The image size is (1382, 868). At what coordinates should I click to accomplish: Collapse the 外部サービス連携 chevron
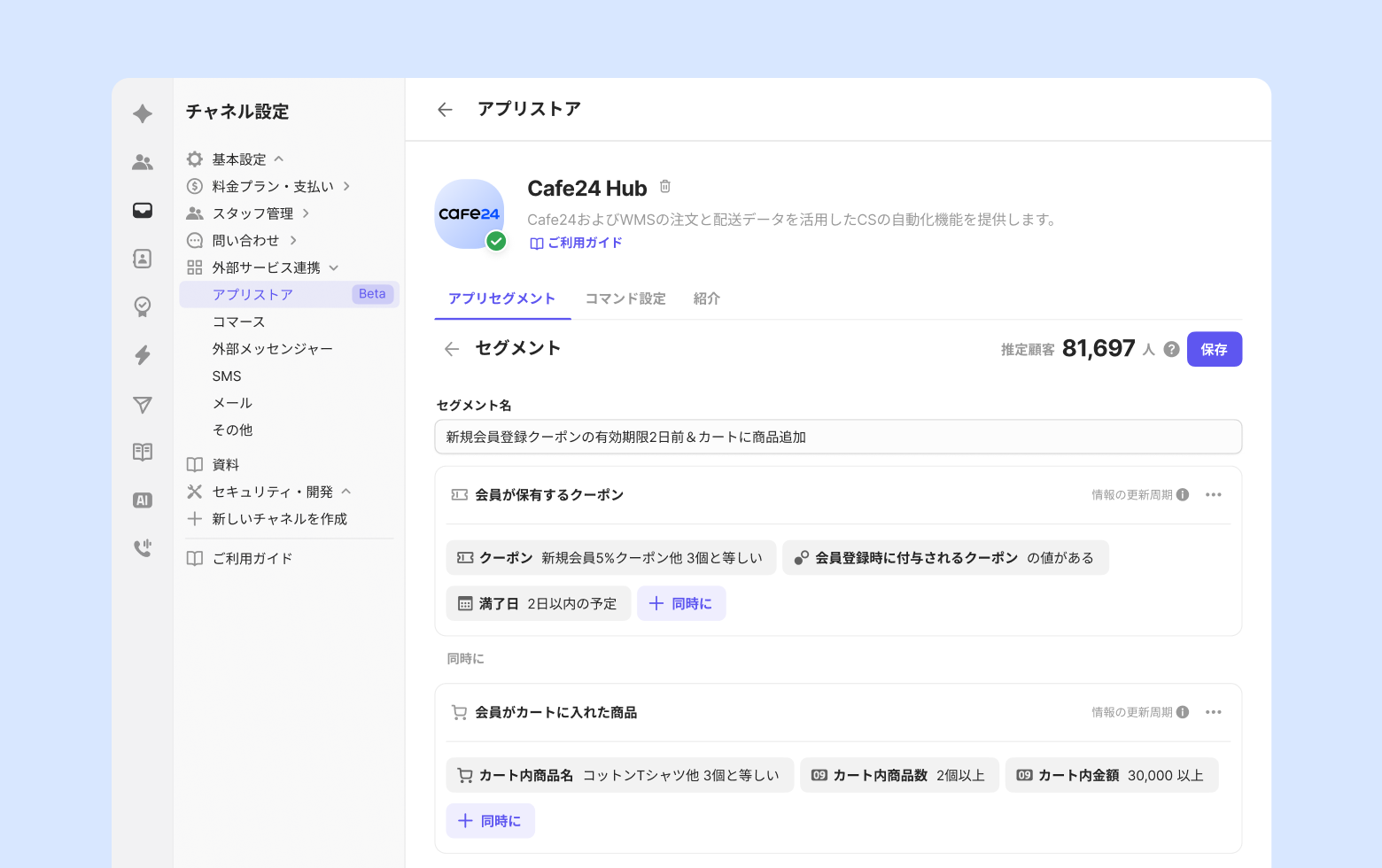click(x=334, y=267)
